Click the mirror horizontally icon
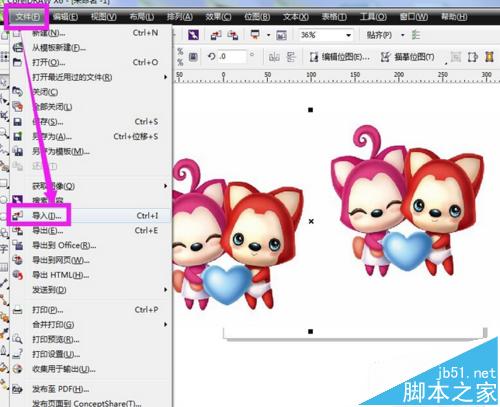Viewport: 500px width, 407px height. [x=274, y=57]
